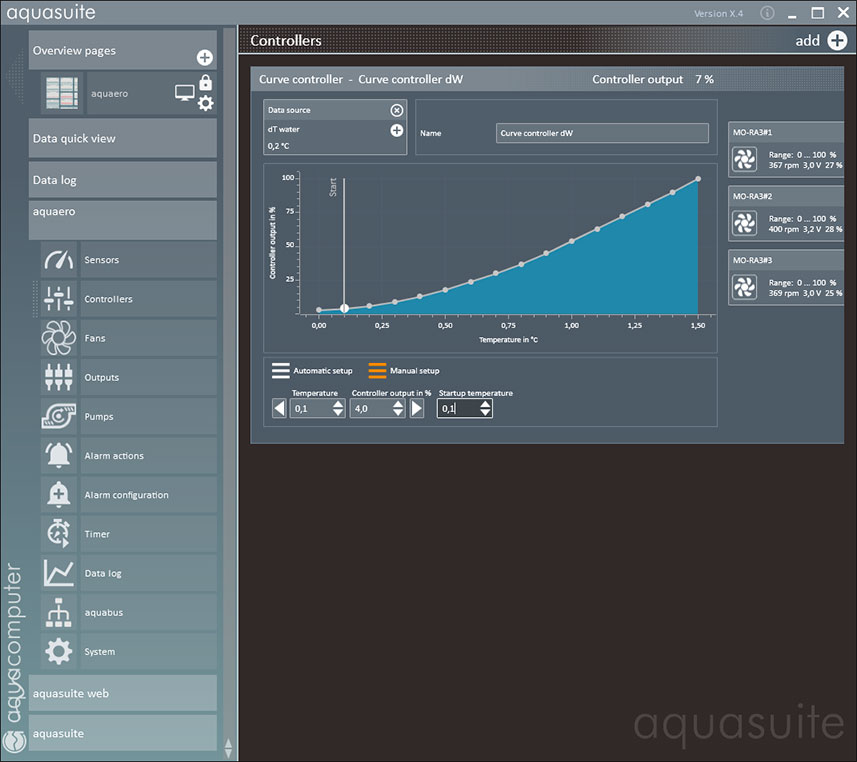
Task: Open the Outputs connector icon
Action: click(58, 377)
